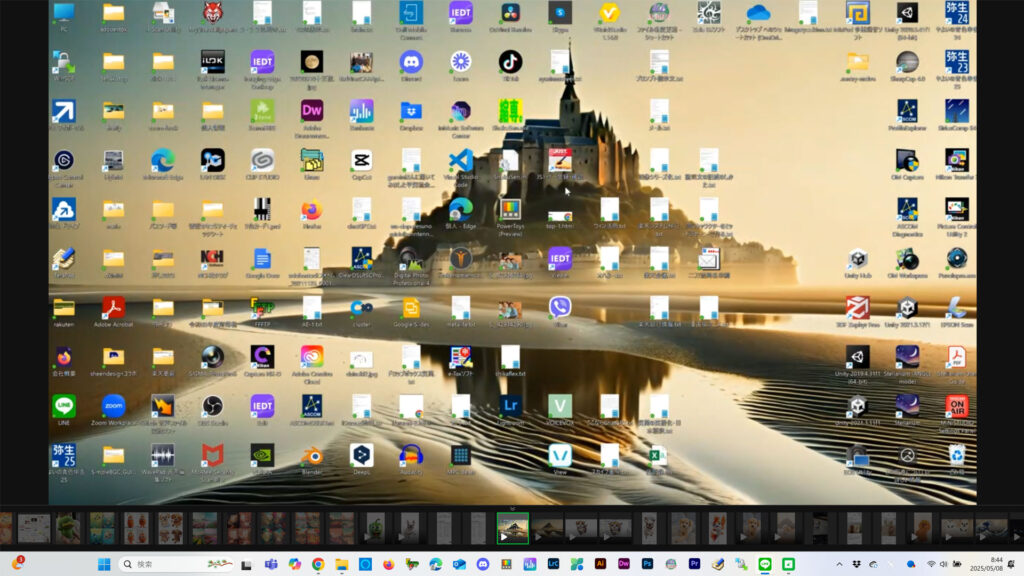Open the volume control in system tray
Image resolution: width=1024 pixels, height=576 pixels.
point(944,564)
